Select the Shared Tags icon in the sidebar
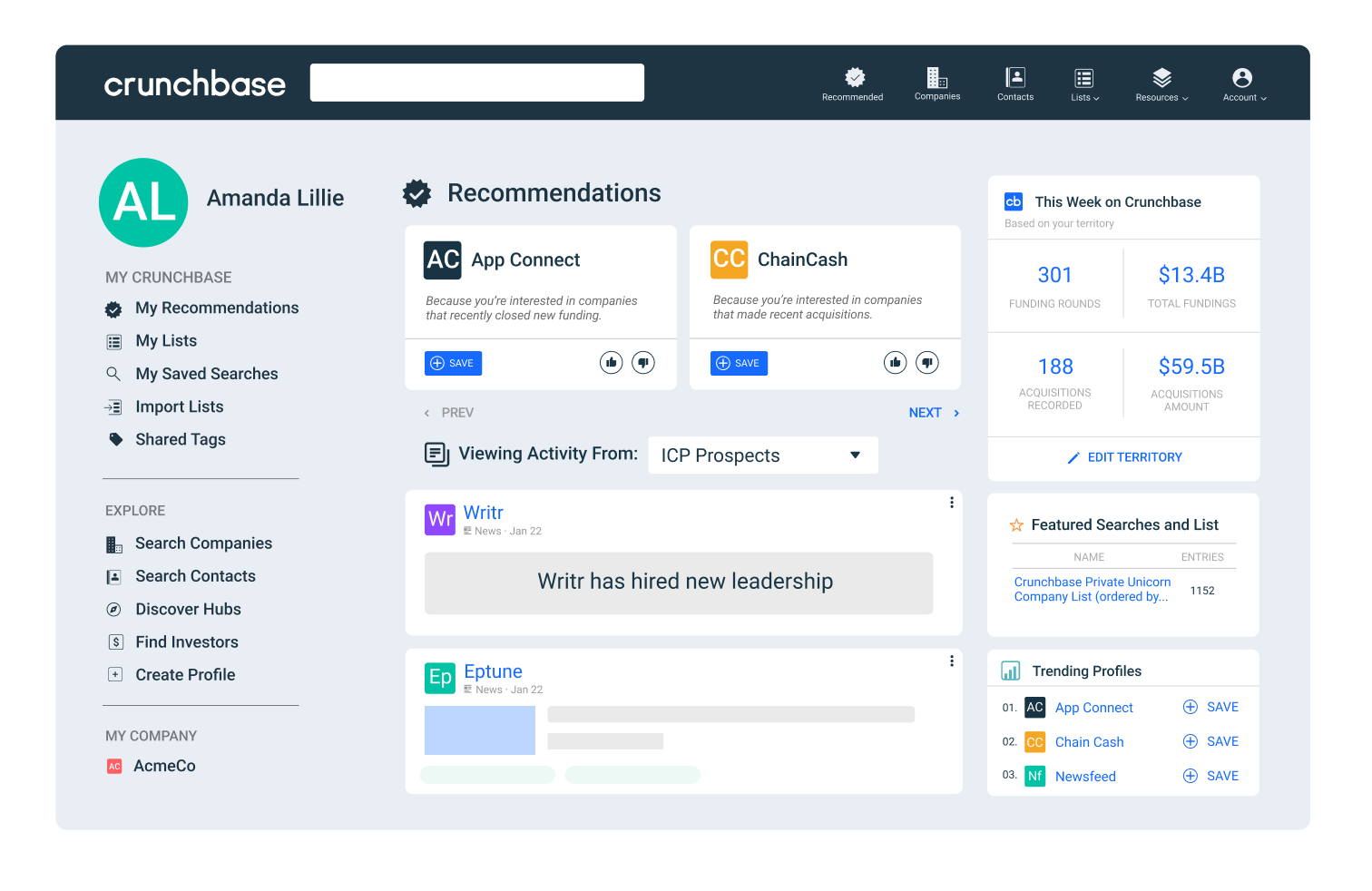Screen dimensions: 1372x891 click(115, 439)
